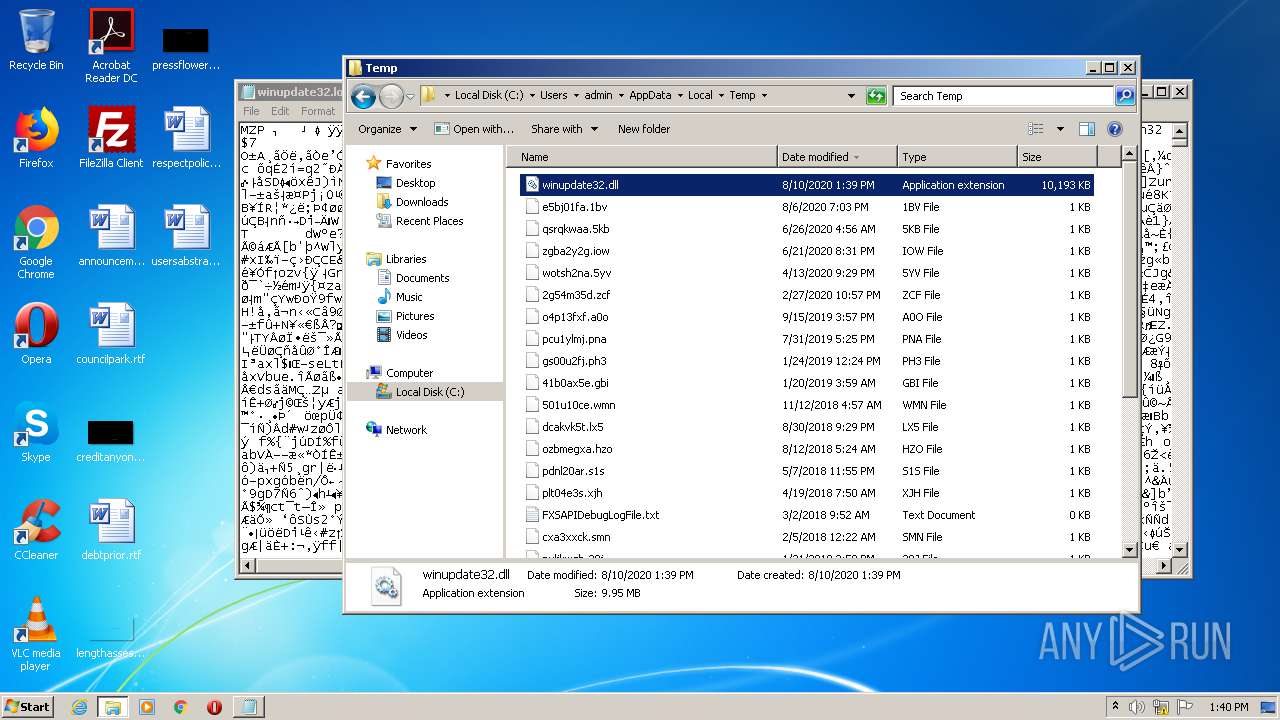This screenshot has width=1280, height=720.
Task: Click in the Search Temp field
Action: point(1003,96)
